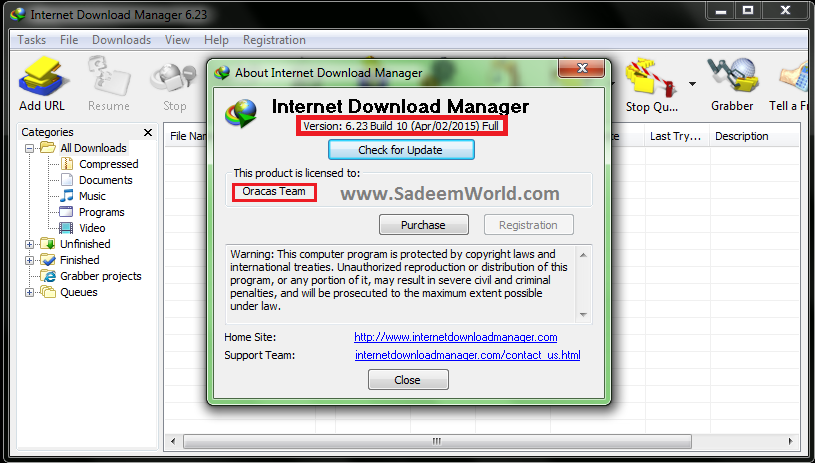Open the Stop Queue dropdown arrow
Image resolution: width=815 pixels, height=463 pixels.
click(692, 84)
